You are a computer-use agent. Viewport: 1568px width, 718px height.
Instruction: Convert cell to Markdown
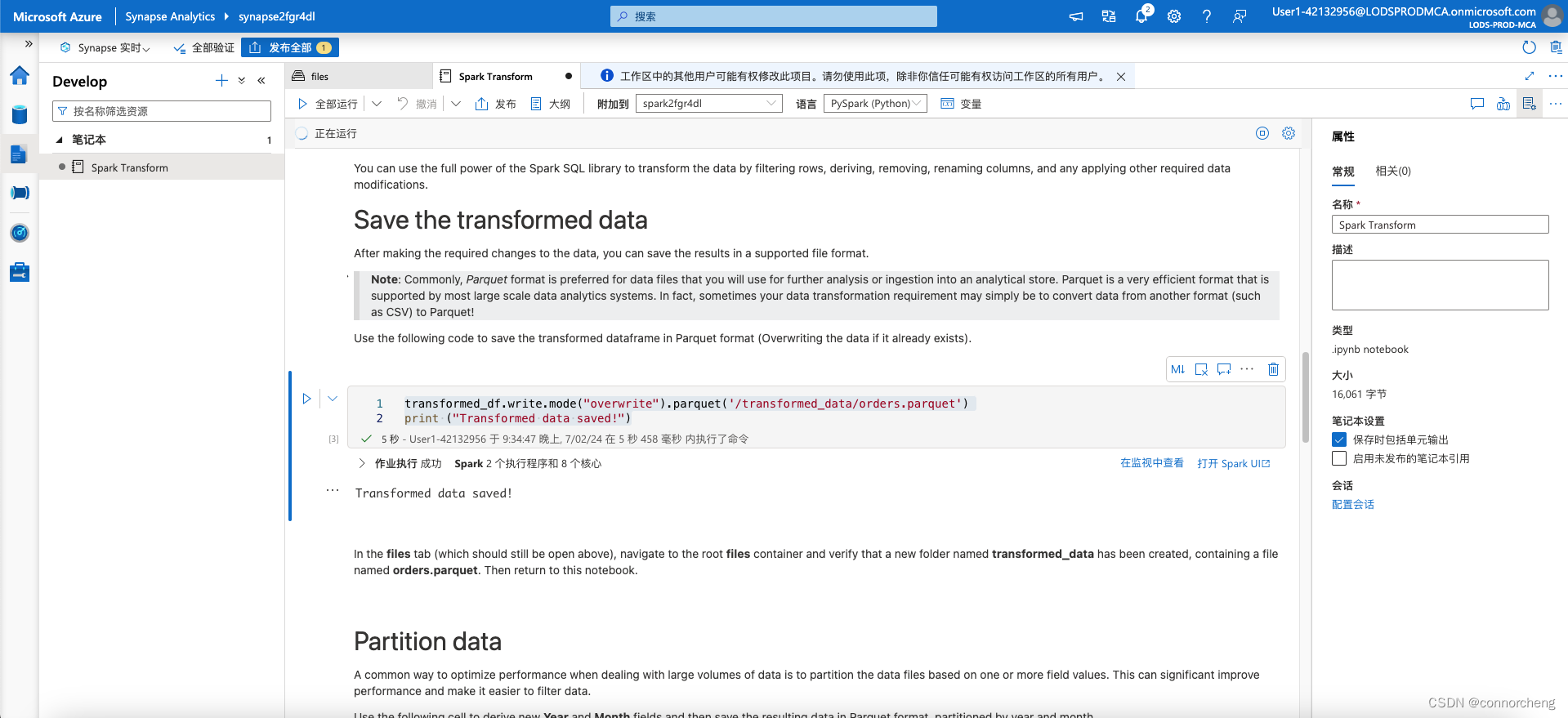1177,369
